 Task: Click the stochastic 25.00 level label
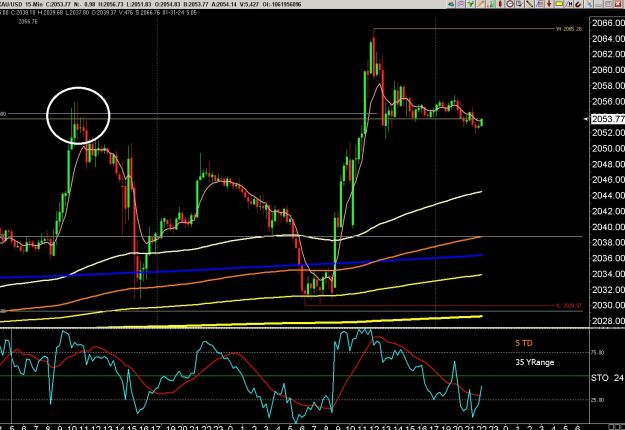coord(599,400)
